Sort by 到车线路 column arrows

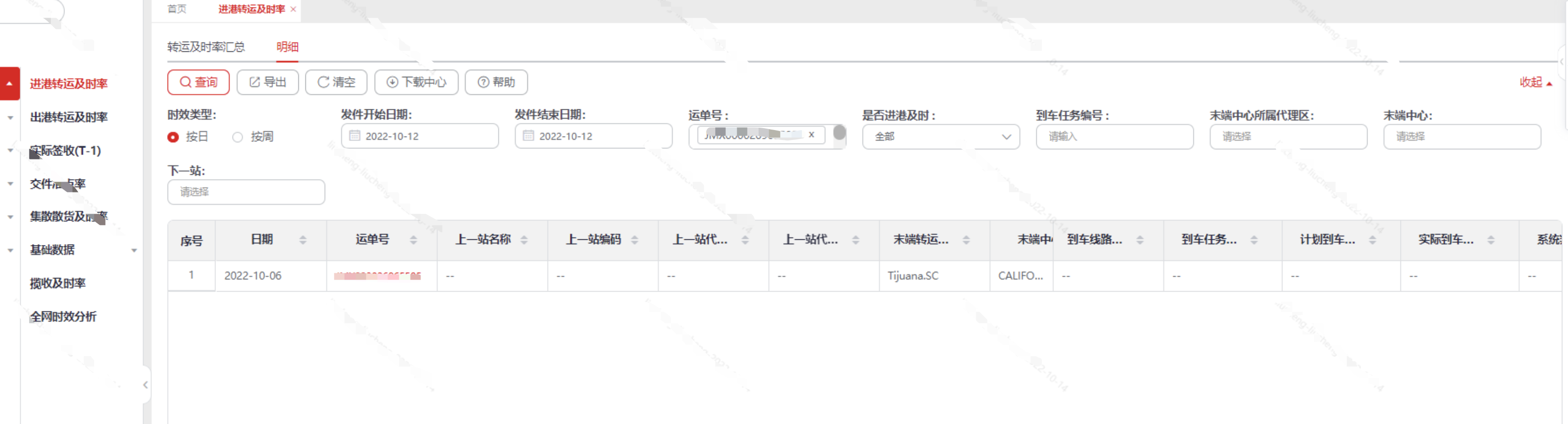click(1140, 240)
